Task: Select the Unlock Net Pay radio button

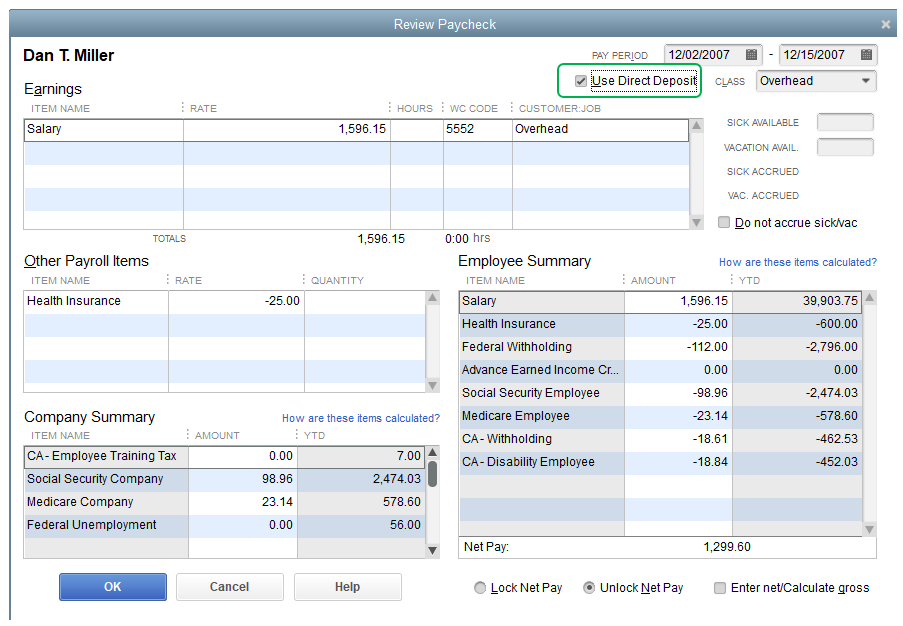Action: coord(589,588)
